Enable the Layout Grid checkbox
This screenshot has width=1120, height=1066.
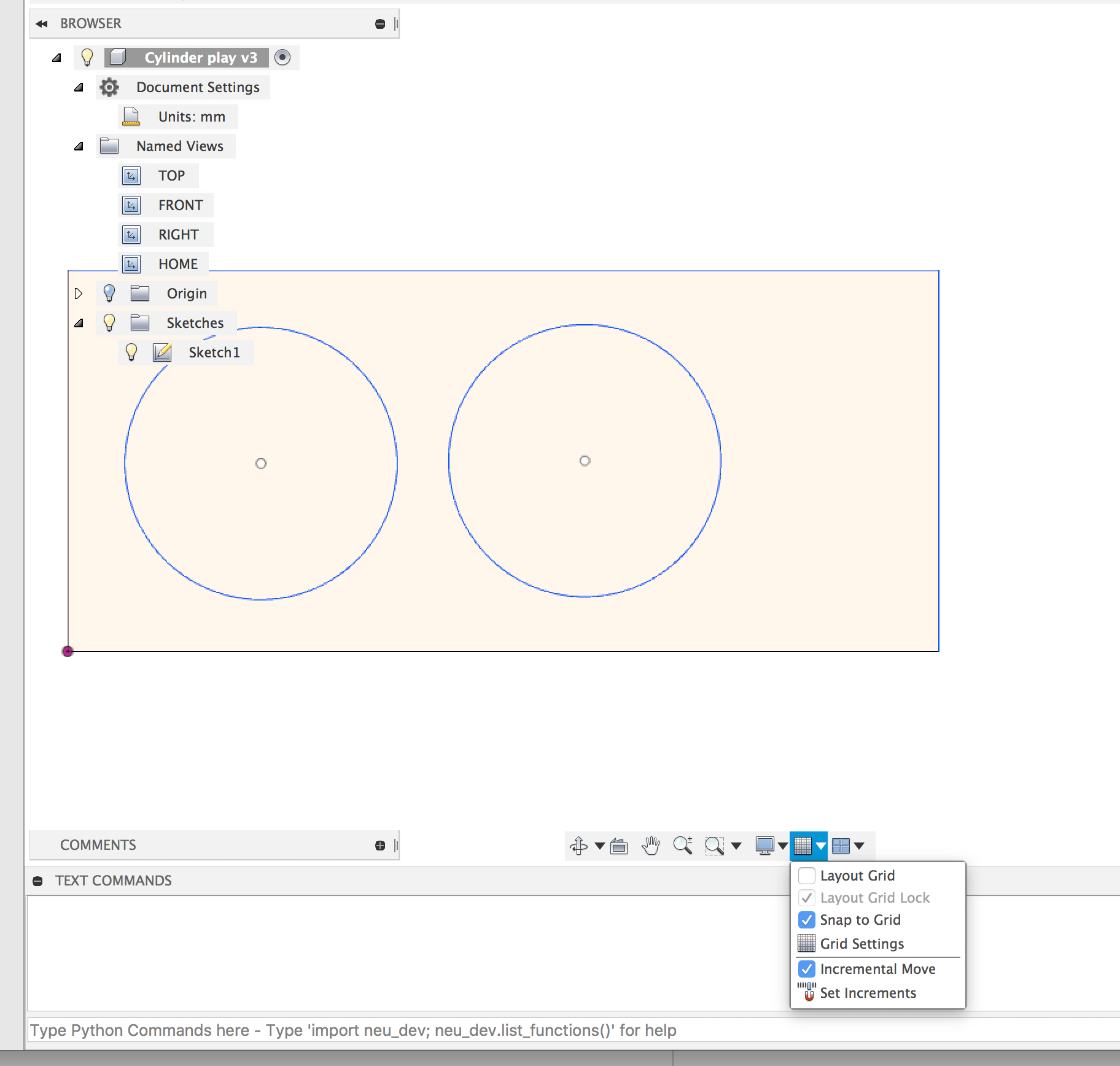tap(806, 875)
